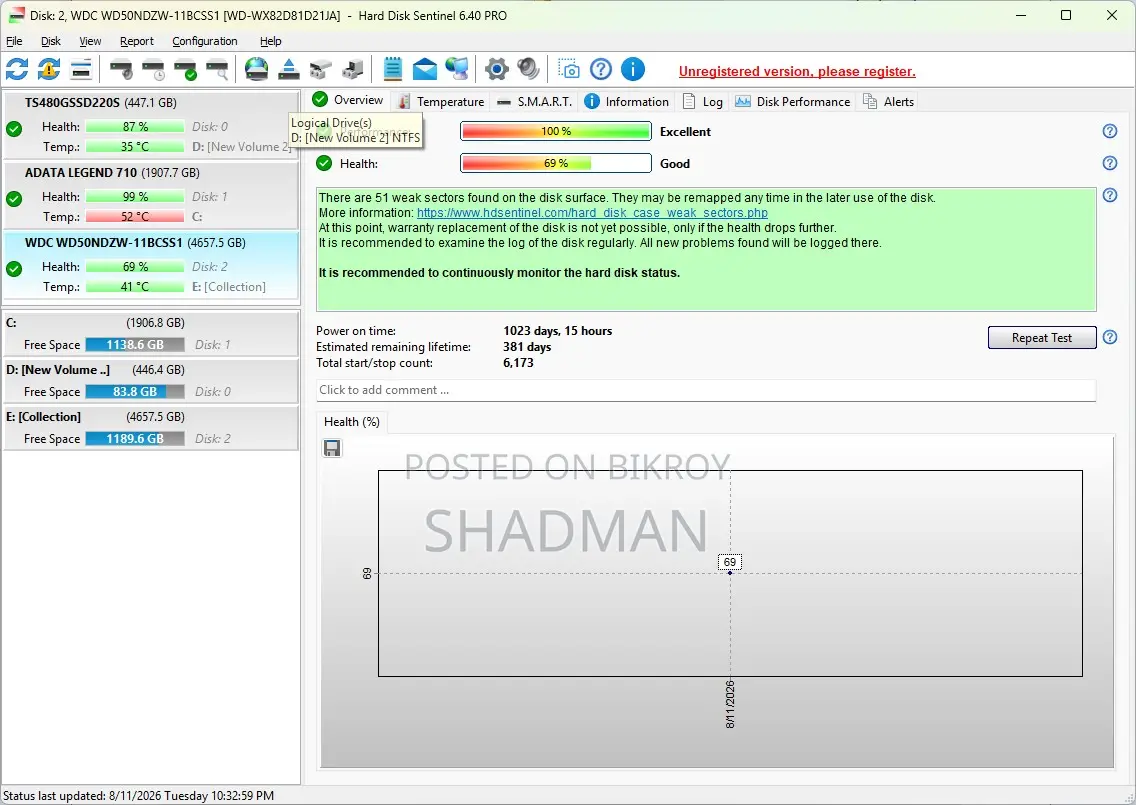Select the ADATA LEGEND 710 disk entry

pos(151,194)
